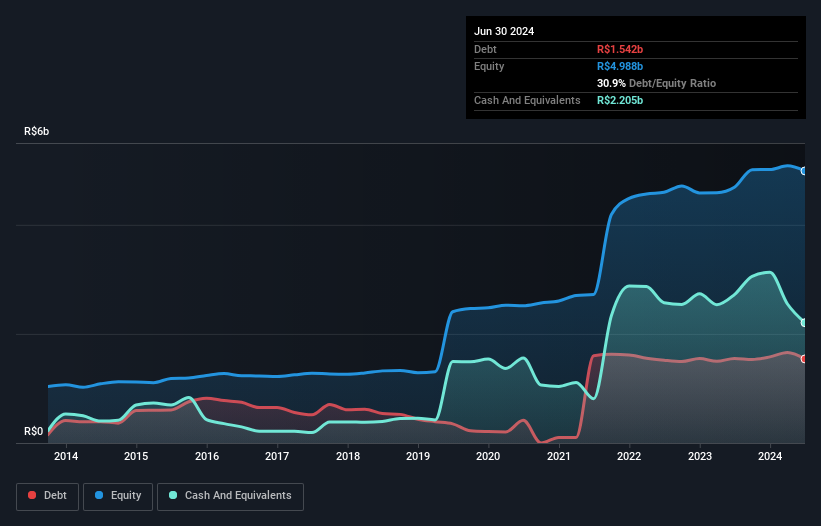Click the 2019 x-axis label
This screenshot has height=526, width=821.
pyautogui.click(x=418, y=456)
